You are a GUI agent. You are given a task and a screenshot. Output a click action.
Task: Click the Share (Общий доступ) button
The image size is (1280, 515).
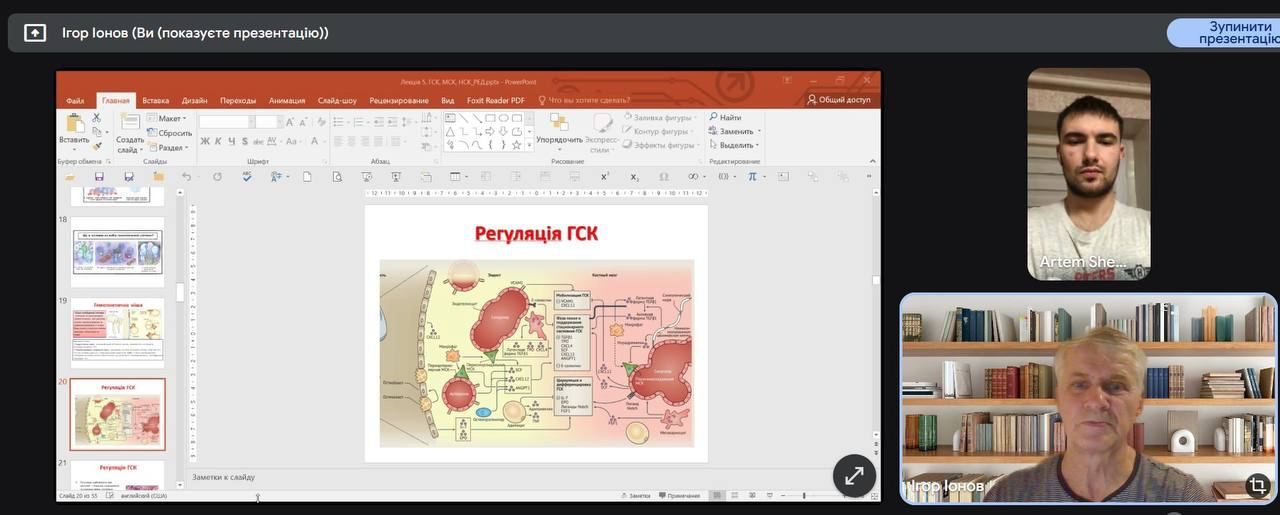[x=839, y=100]
